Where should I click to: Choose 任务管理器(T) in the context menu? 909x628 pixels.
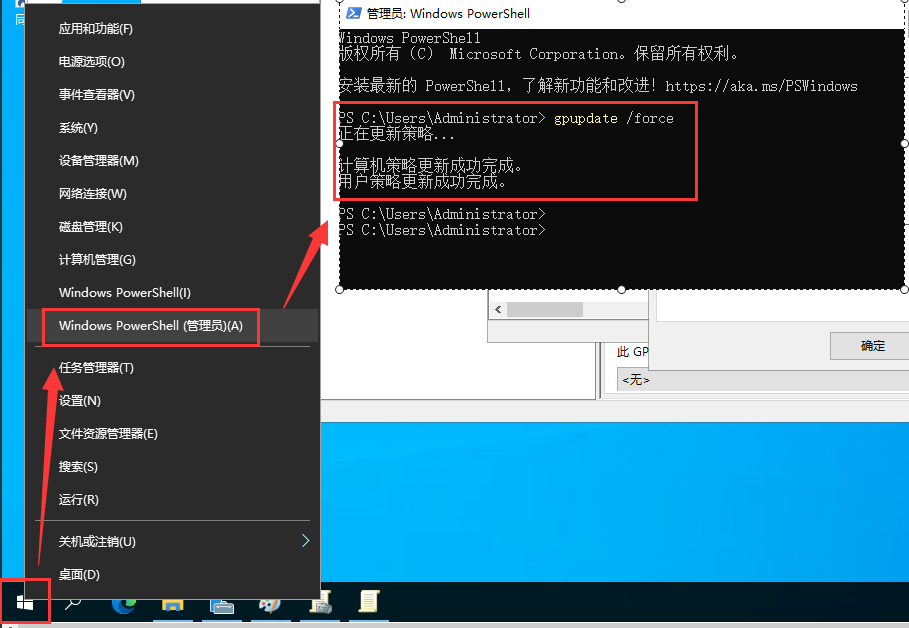96,368
